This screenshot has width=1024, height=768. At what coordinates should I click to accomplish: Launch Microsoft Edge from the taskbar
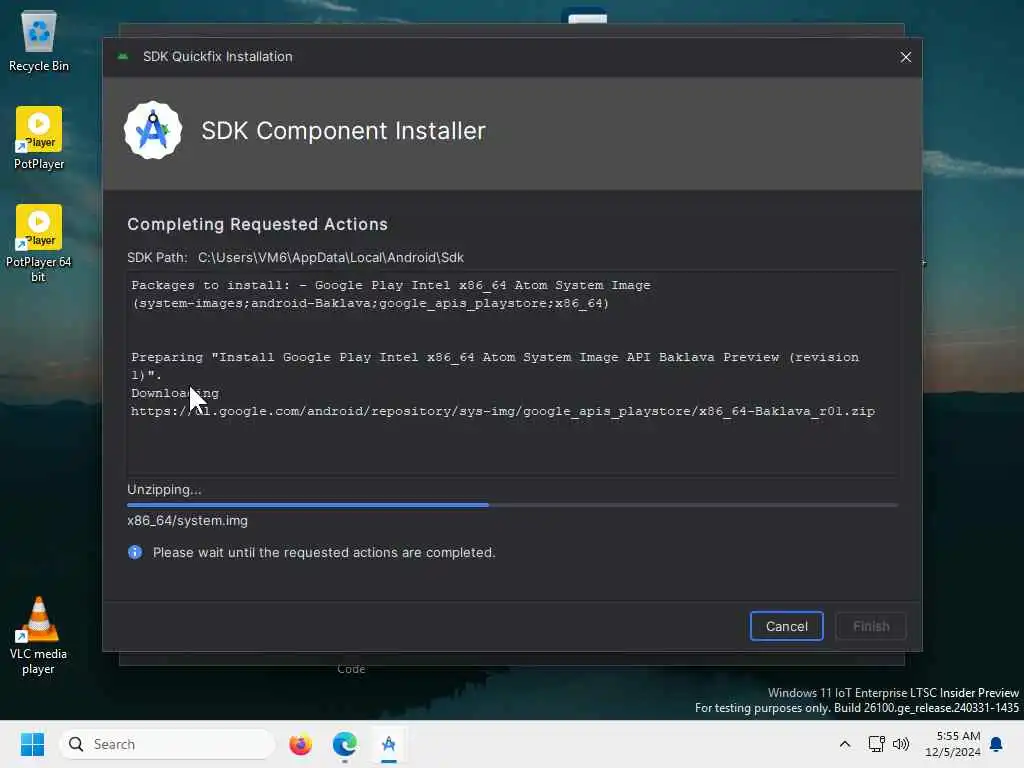[345, 744]
